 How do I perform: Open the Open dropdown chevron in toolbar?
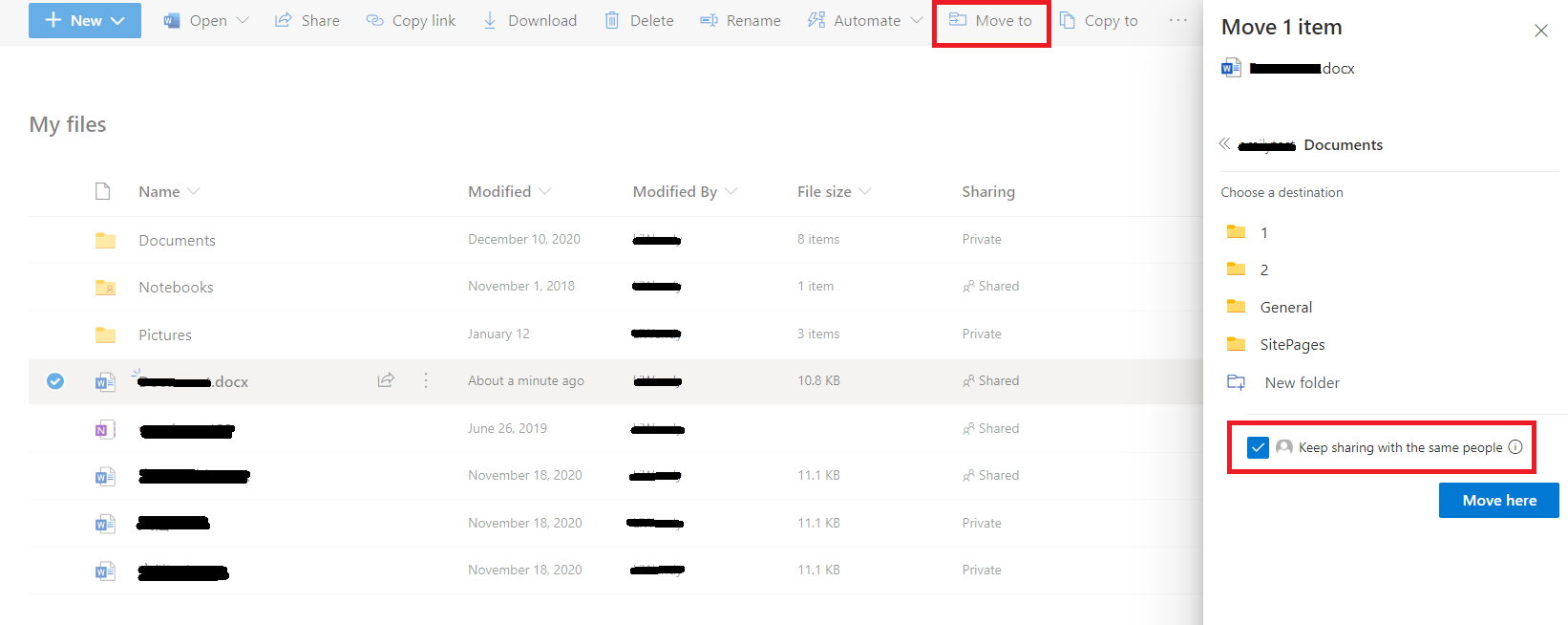pyautogui.click(x=242, y=20)
